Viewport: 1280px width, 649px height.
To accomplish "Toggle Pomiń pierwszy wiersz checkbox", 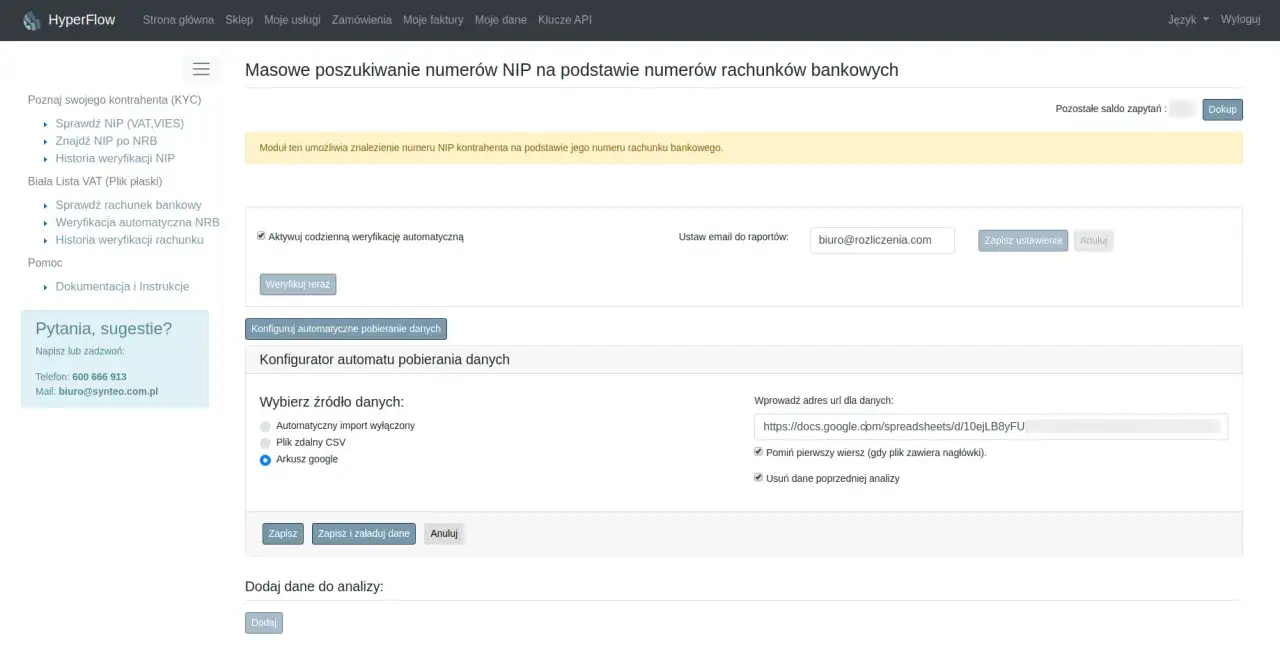I will click(759, 452).
